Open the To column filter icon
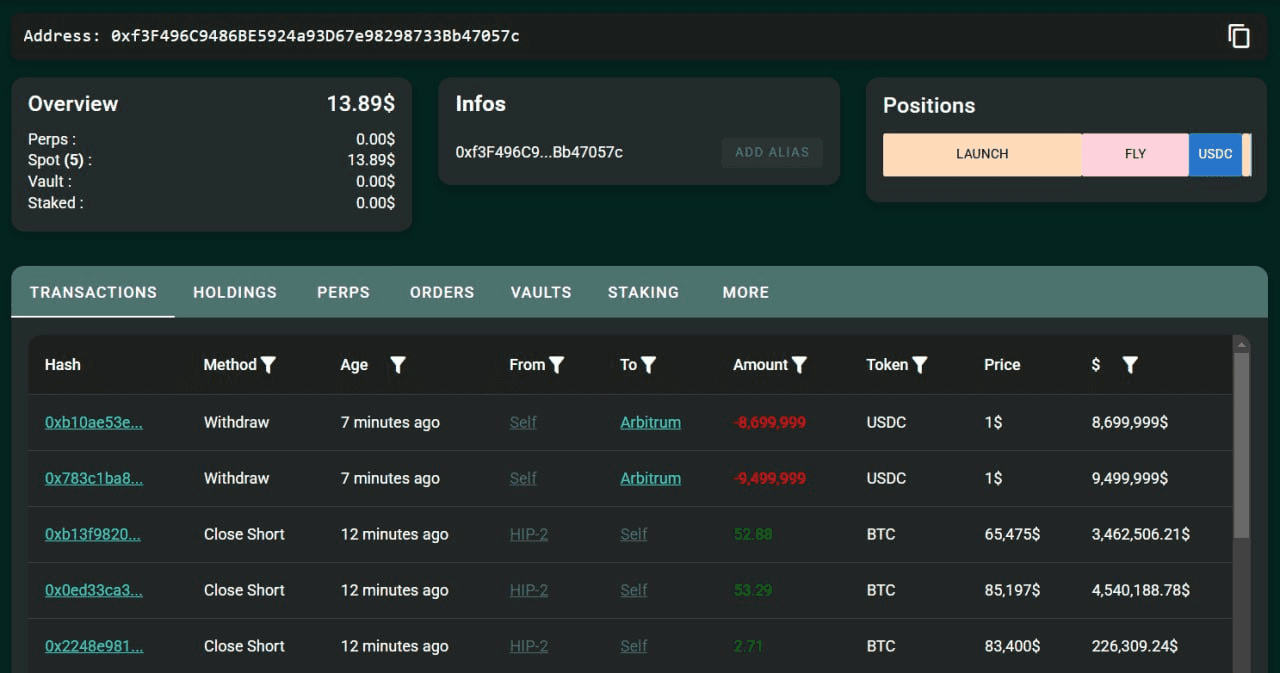This screenshot has width=1280, height=673. coord(649,365)
